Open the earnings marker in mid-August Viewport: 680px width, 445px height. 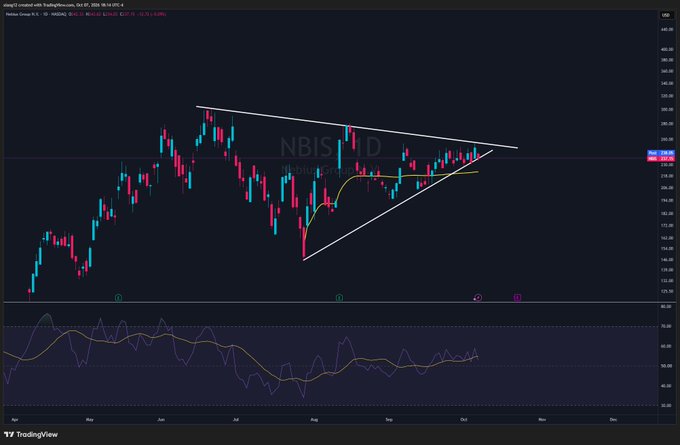point(340,298)
